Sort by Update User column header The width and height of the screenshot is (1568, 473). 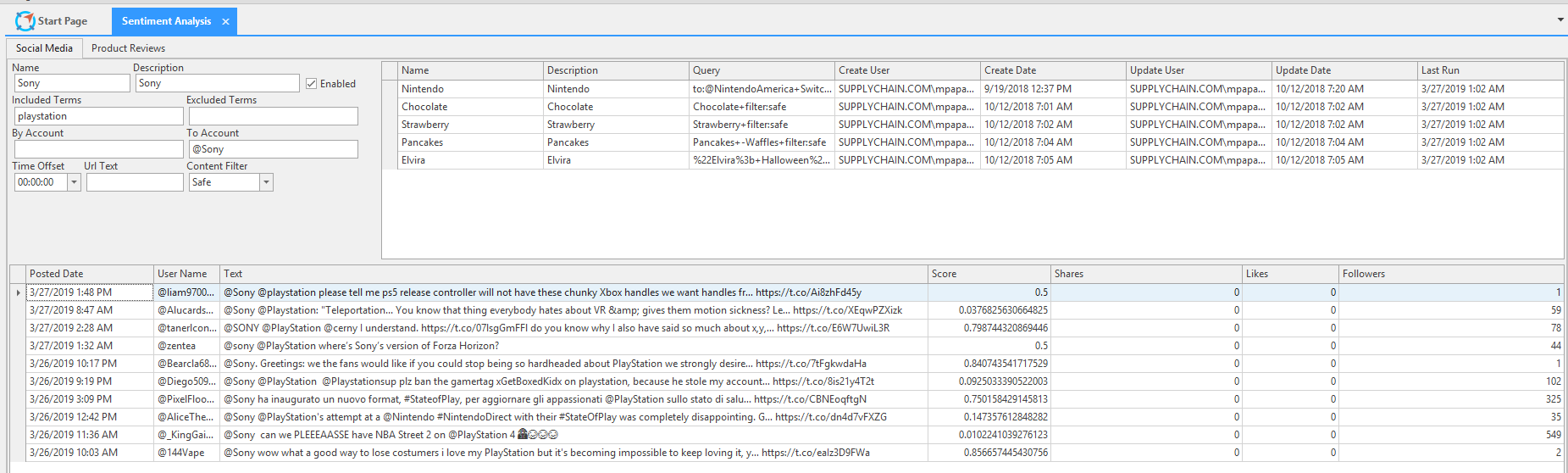coord(1199,70)
